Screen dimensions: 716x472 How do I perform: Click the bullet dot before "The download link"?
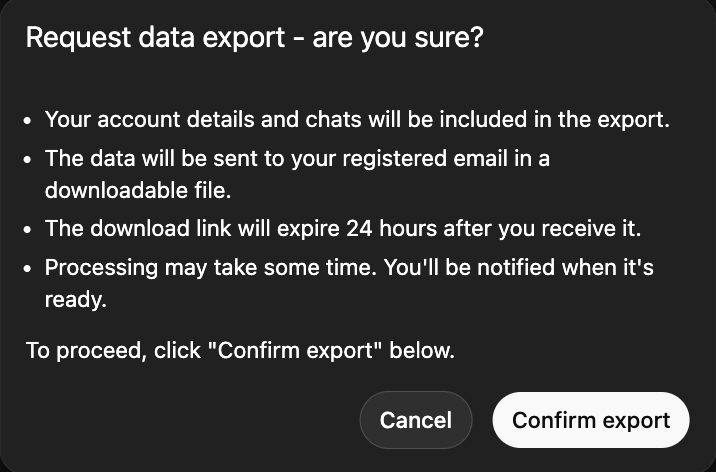tap(31, 229)
